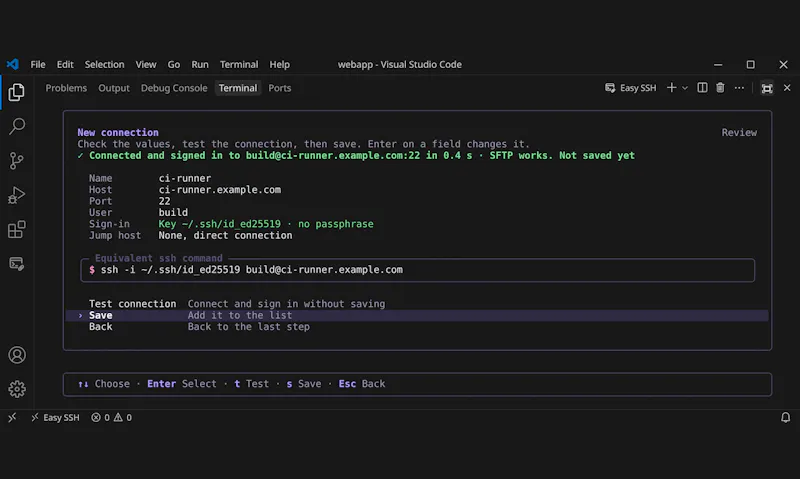Open the Search view icon
This screenshot has width=800, height=479.
(16, 127)
